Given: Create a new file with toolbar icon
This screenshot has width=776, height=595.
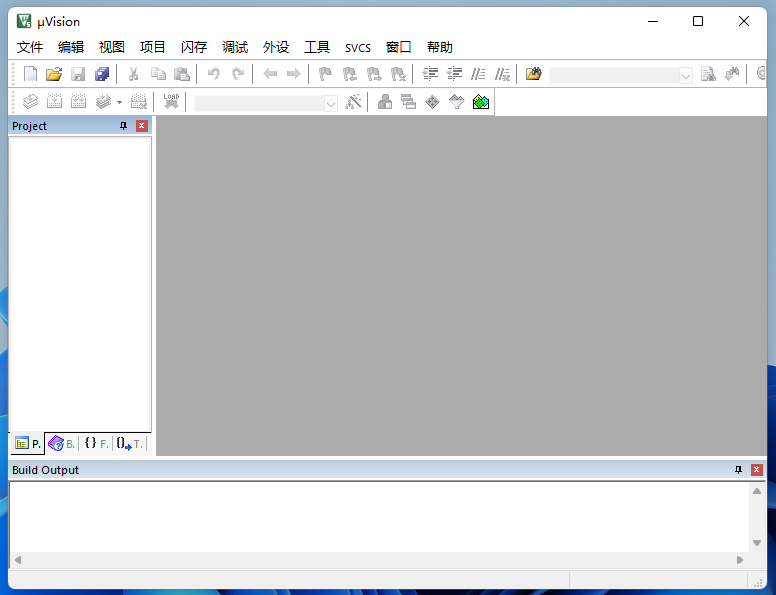Looking at the screenshot, I should 30,74.
